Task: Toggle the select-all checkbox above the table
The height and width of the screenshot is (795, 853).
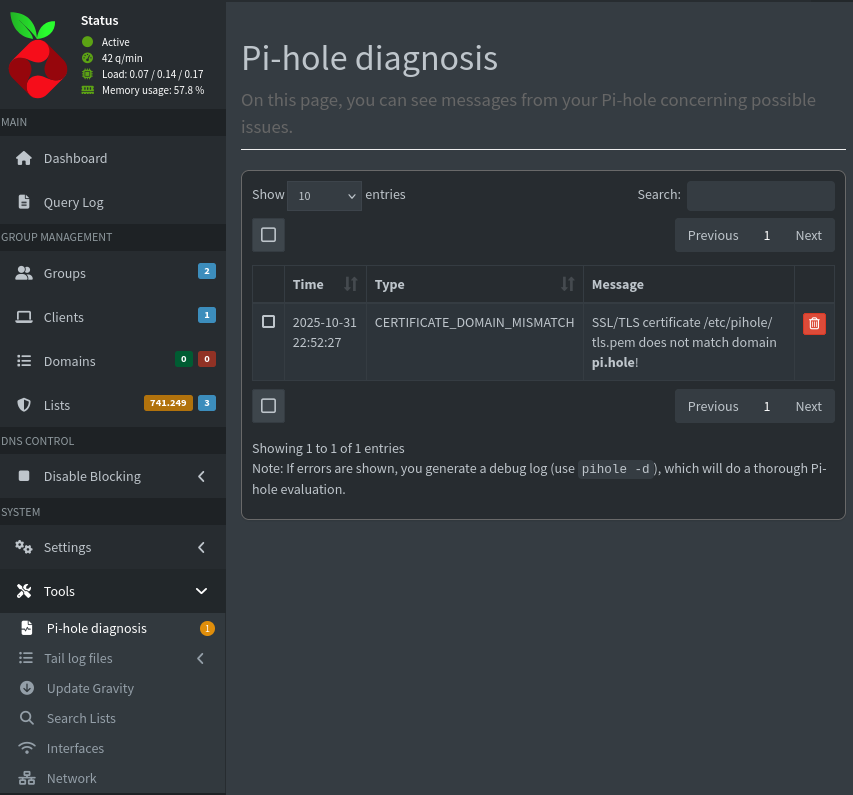Action: pyautogui.click(x=268, y=235)
